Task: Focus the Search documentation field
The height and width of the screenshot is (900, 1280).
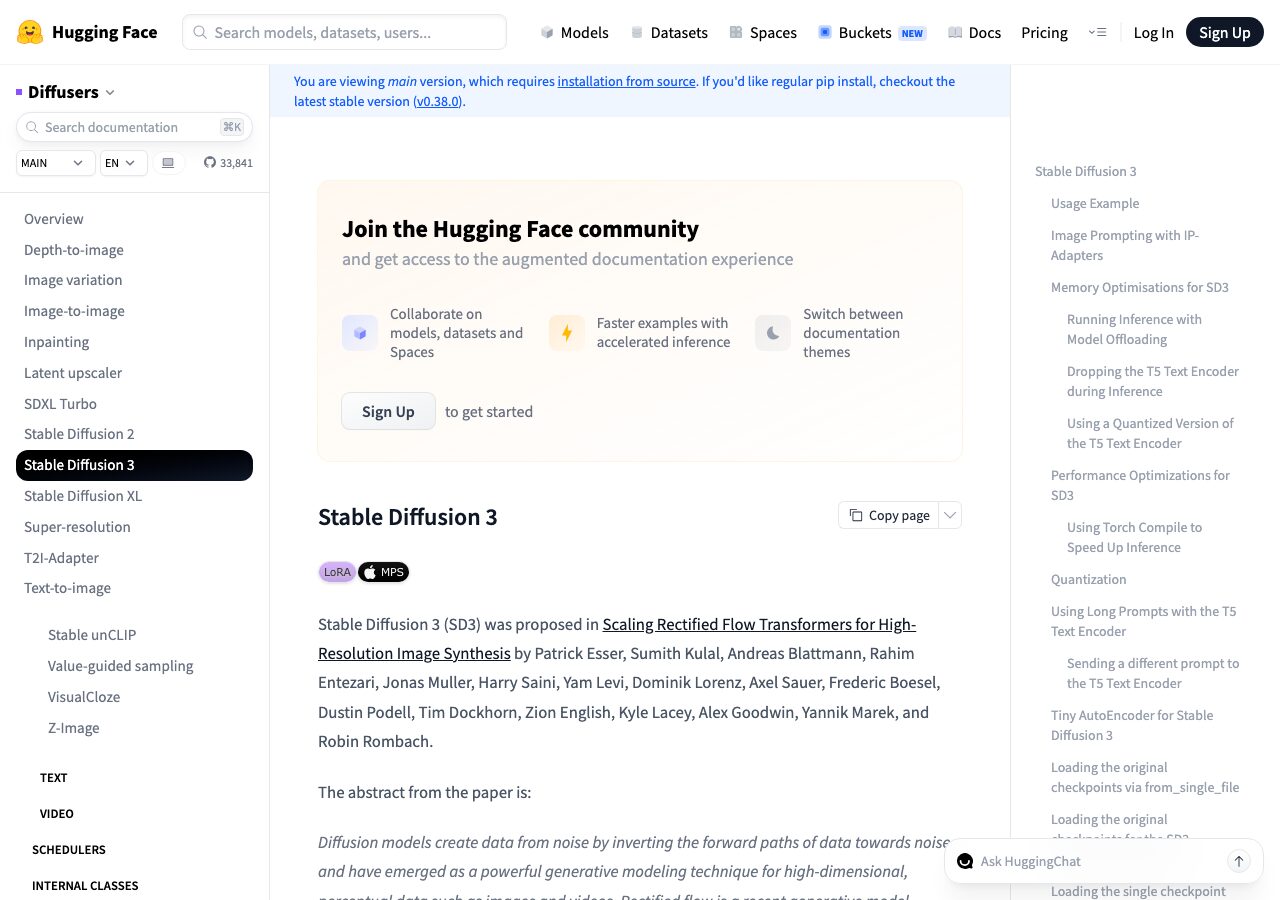Action: (x=134, y=127)
